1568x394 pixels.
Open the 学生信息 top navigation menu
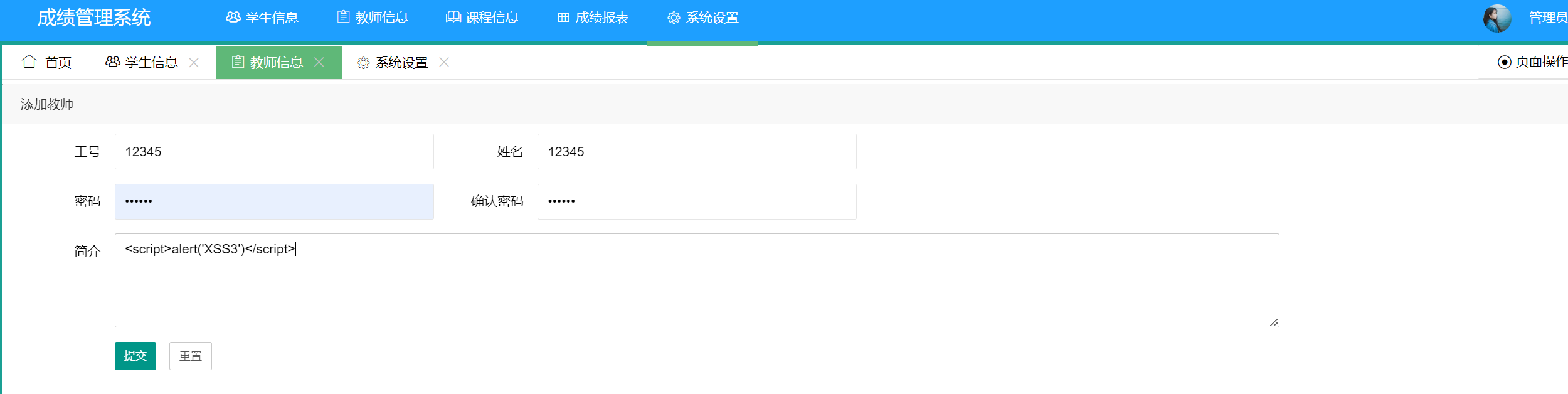[262, 18]
